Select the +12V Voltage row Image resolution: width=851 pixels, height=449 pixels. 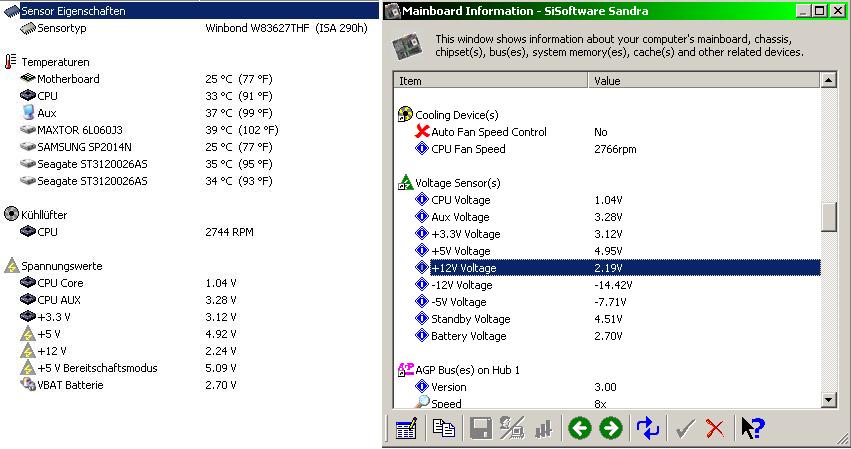pyautogui.click(x=463, y=268)
